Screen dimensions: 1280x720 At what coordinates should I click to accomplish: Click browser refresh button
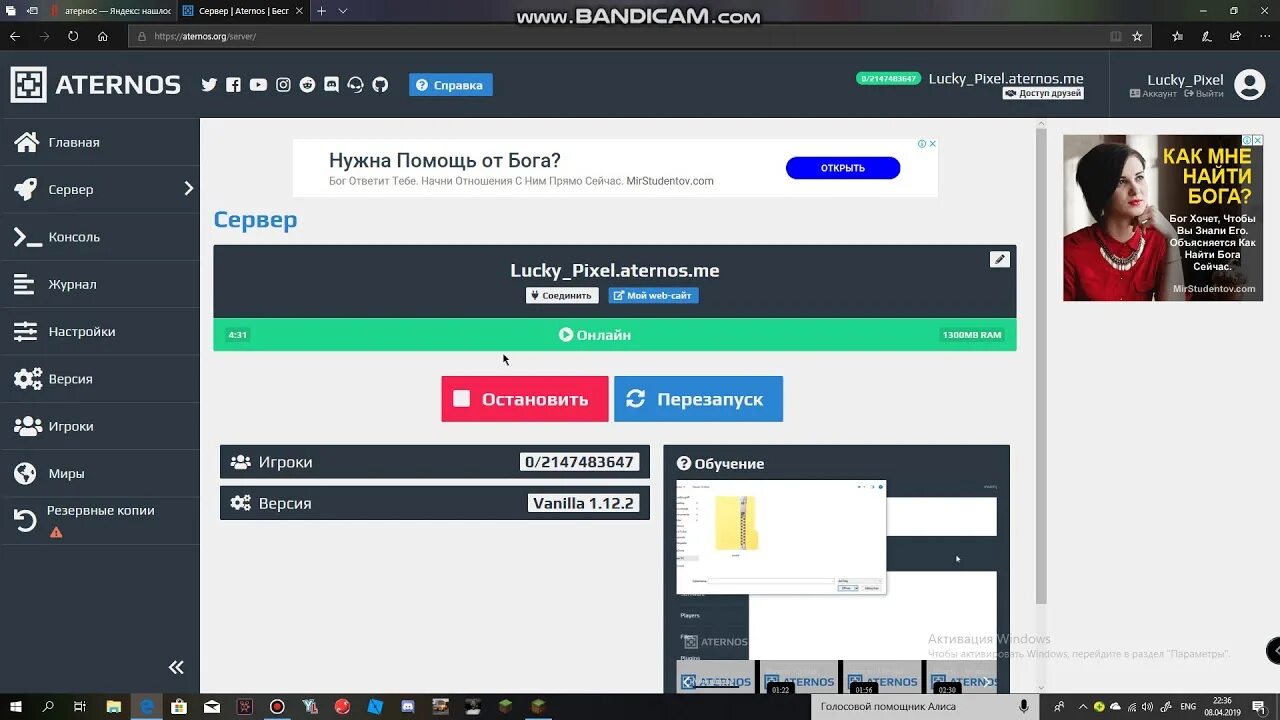(73, 36)
